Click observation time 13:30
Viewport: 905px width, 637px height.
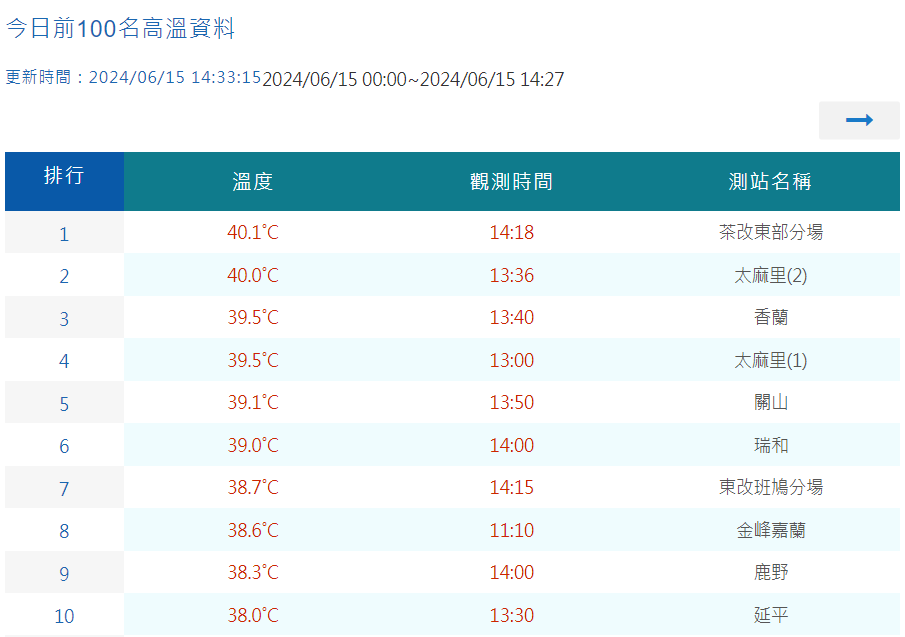point(511,615)
